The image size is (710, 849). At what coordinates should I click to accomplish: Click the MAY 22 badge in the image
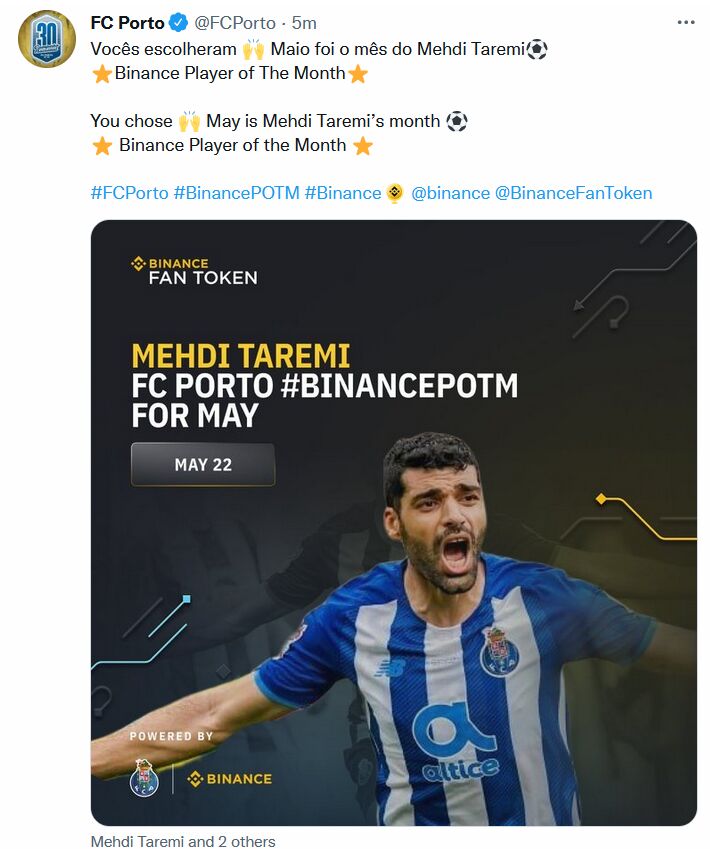[x=203, y=465]
